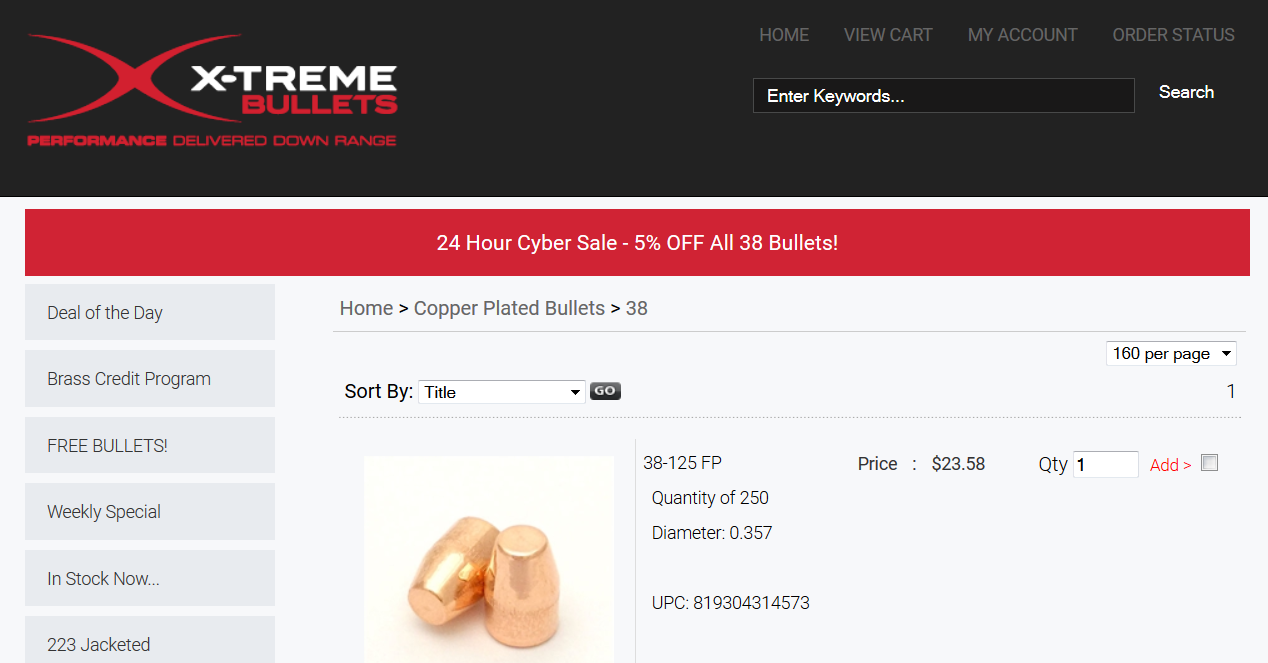Screen dimensions: 1268x663
Task: Click the GO sort button
Action: [x=605, y=391]
